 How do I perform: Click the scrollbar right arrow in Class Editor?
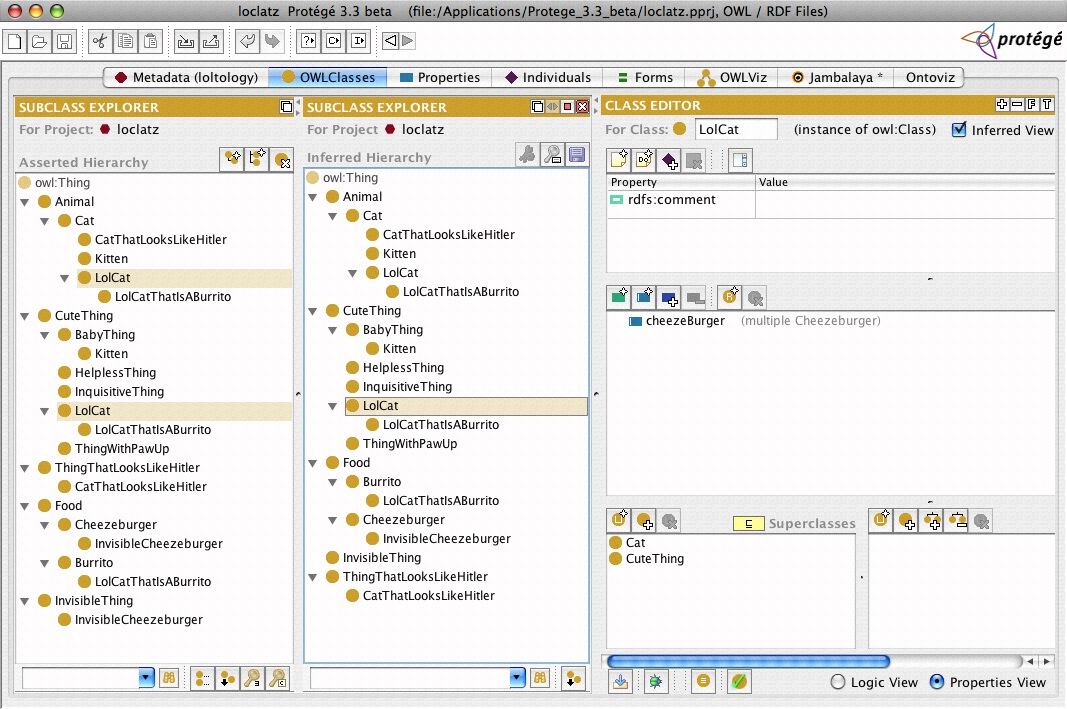pyautogui.click(x=1047, y=661)
